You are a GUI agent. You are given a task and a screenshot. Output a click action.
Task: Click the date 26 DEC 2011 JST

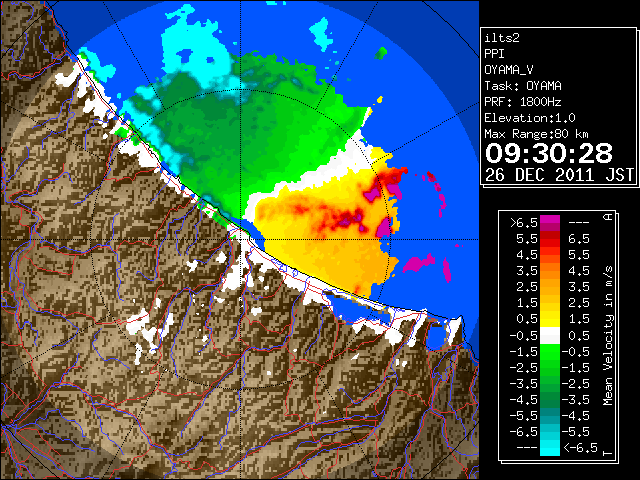click(x=559, y=175)
